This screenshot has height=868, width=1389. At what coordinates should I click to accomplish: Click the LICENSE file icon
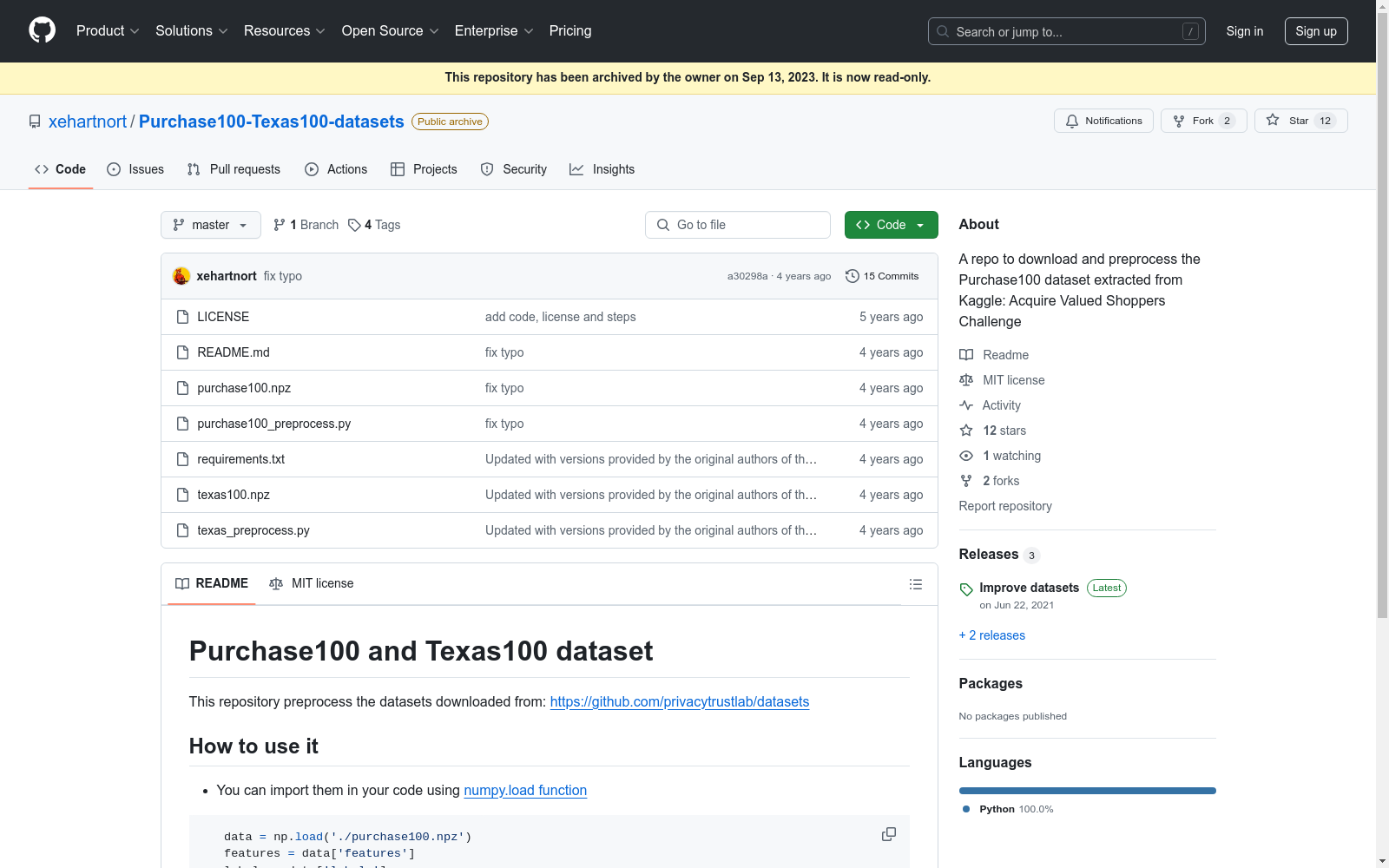[182, 317]
